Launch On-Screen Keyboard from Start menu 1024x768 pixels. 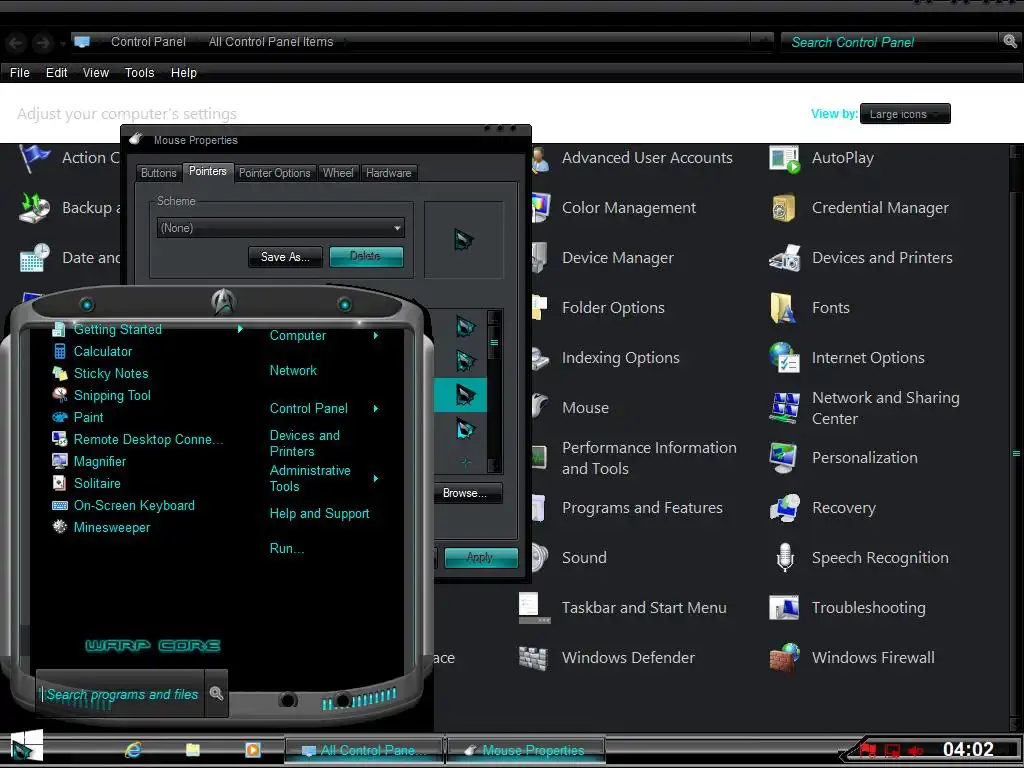134,505
